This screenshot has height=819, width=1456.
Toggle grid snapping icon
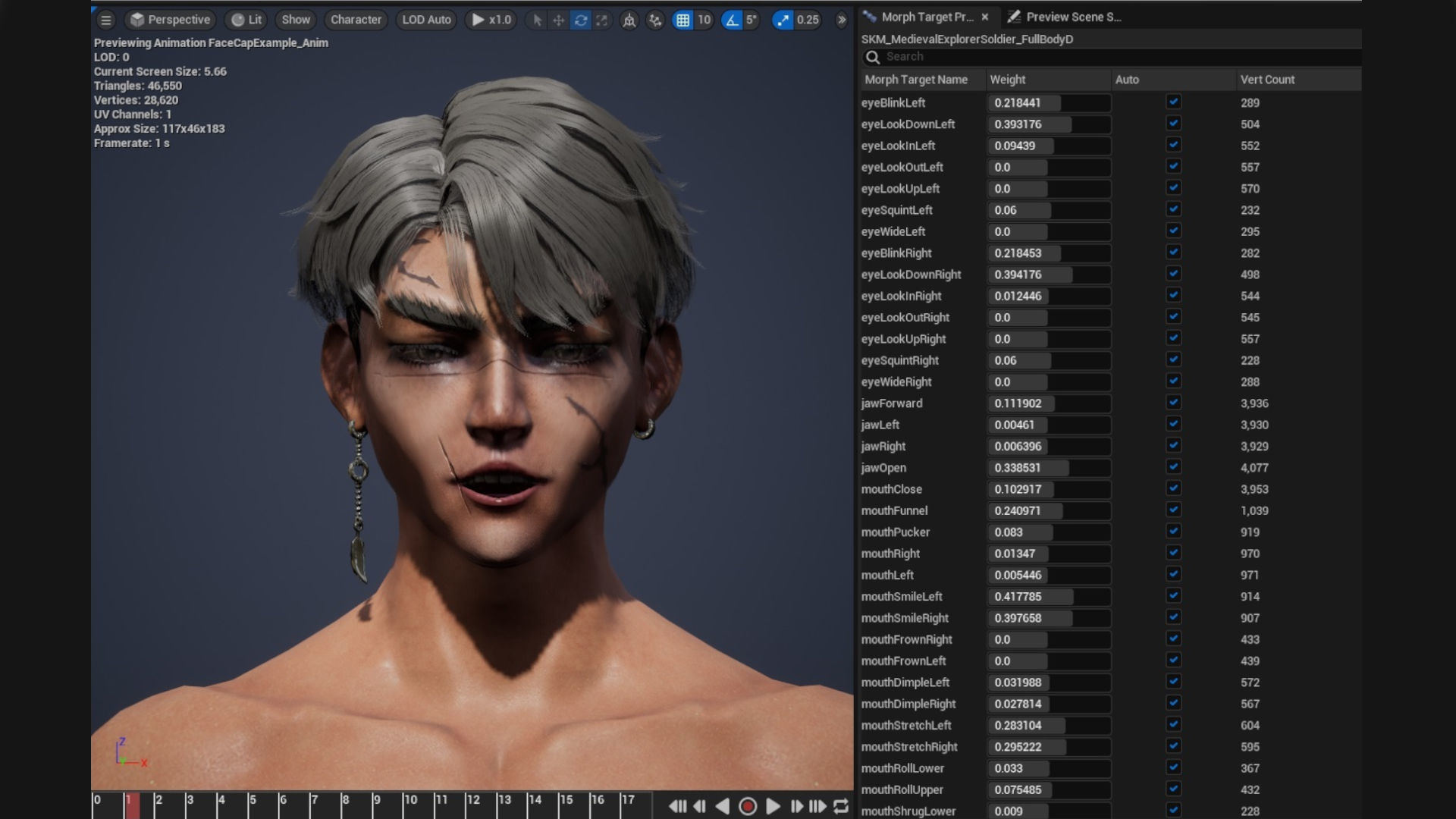(x=682, y=20)
